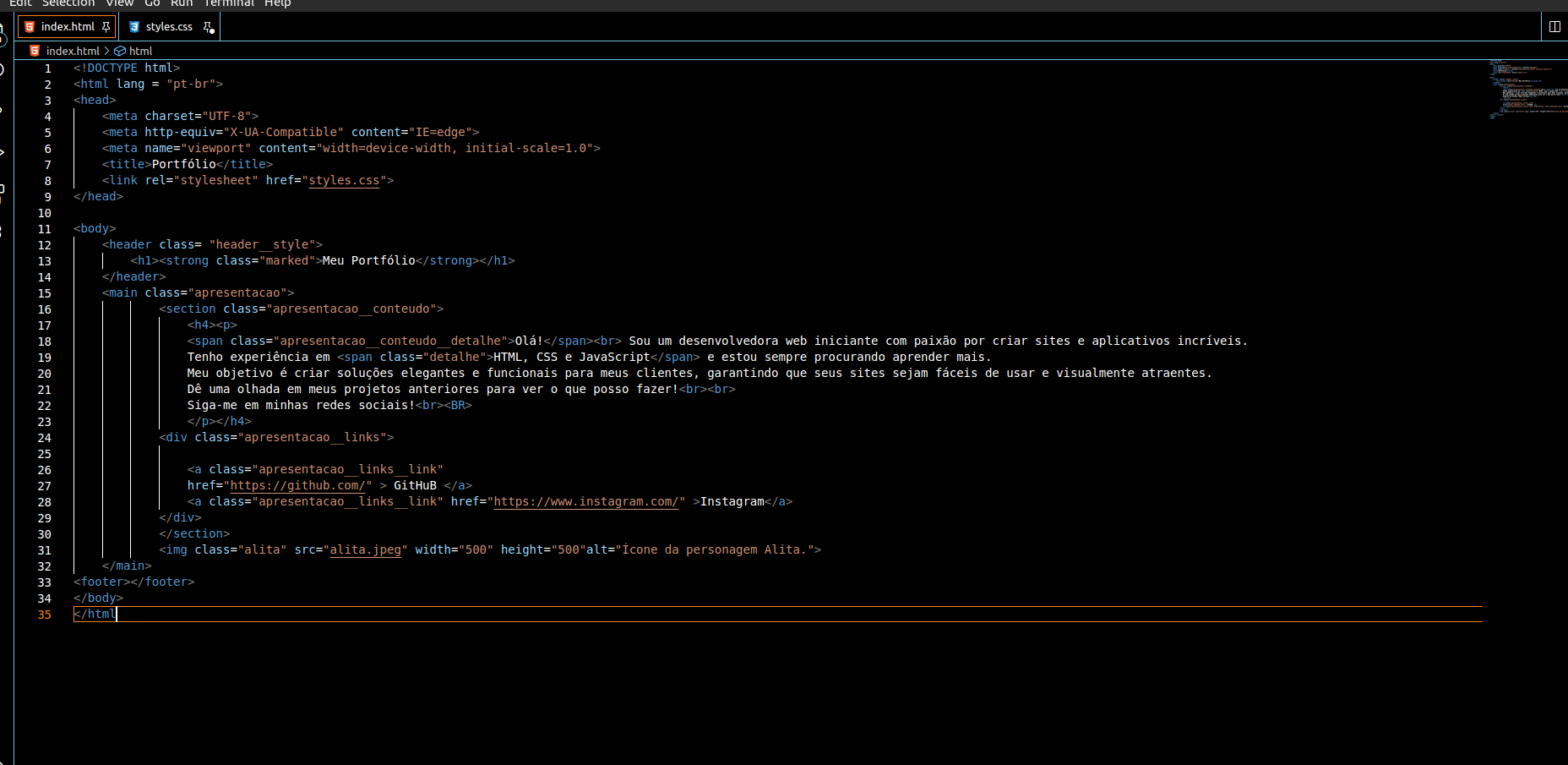The image size is (1568, 765).
Task: Click the closing </head> tag
Action: pyautogui.click(x=98, y=196)
